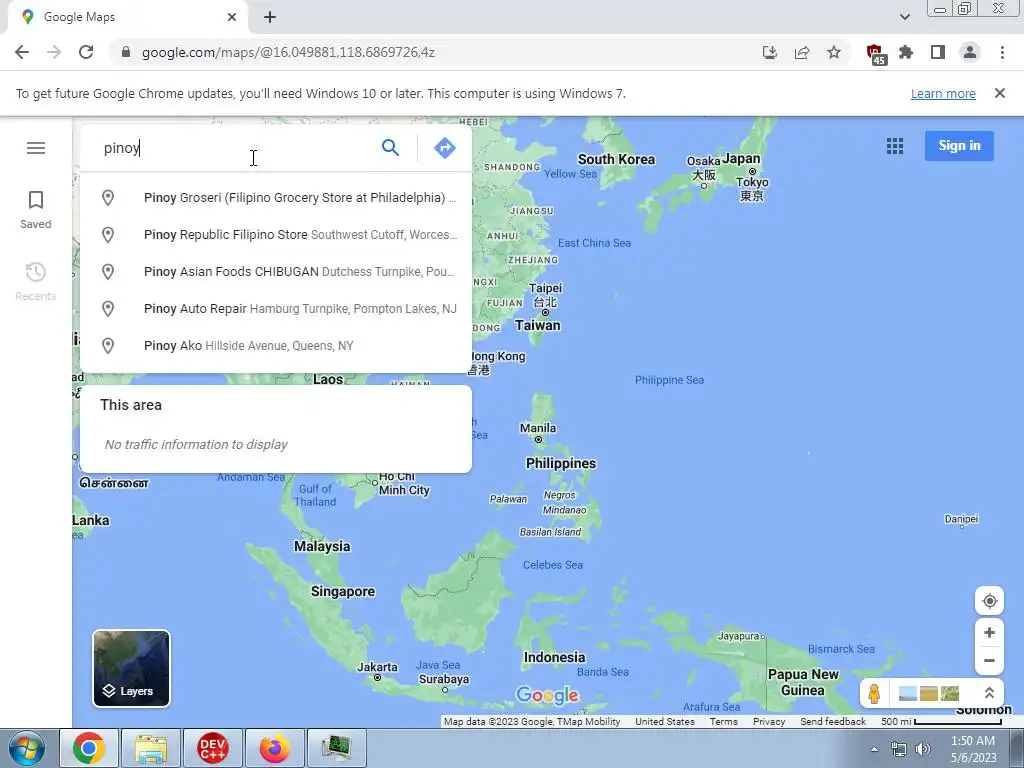Click the Singapore label on the map
1024x768 pixels.
tap(343, 592)
